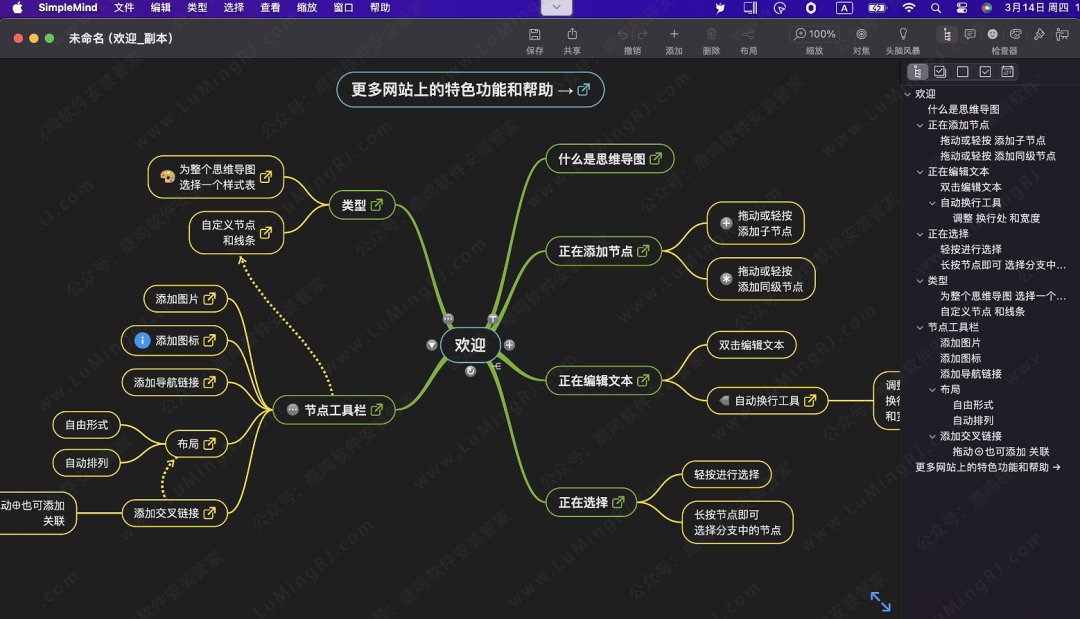Toggle the notes panel in the inspector
The width and height of the screenshot is (1080, 619).
click(969, 35)
